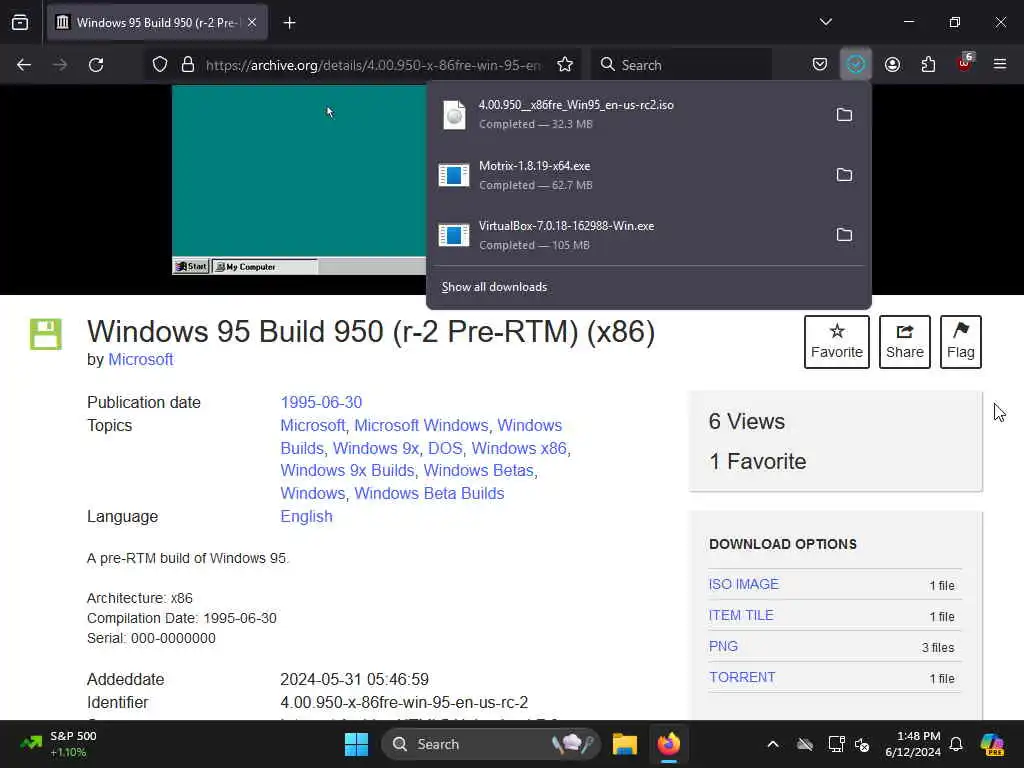Bookmark this page with the star icon

[565, 65]
